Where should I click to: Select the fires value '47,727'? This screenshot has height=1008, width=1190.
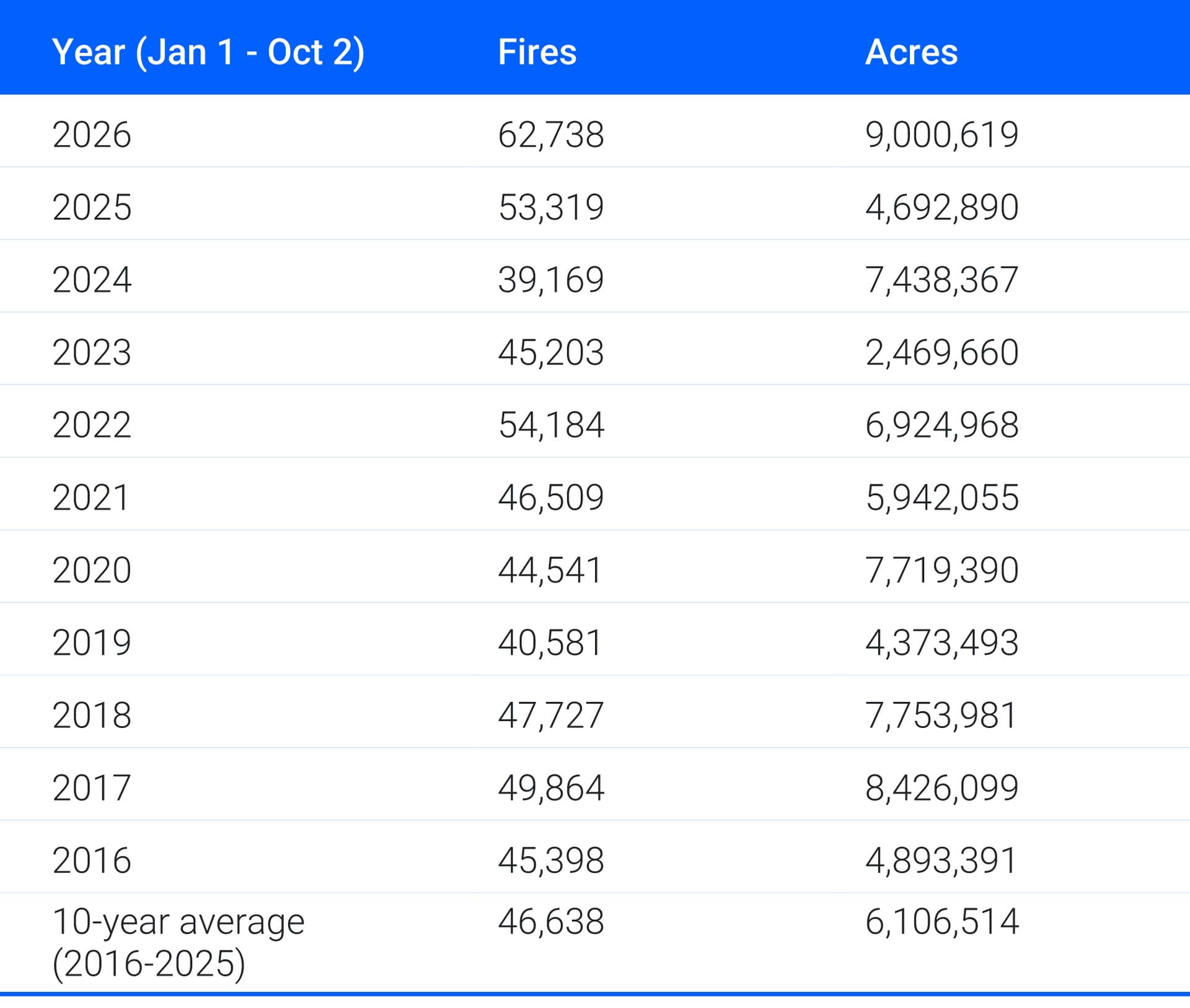coord(551,715)
